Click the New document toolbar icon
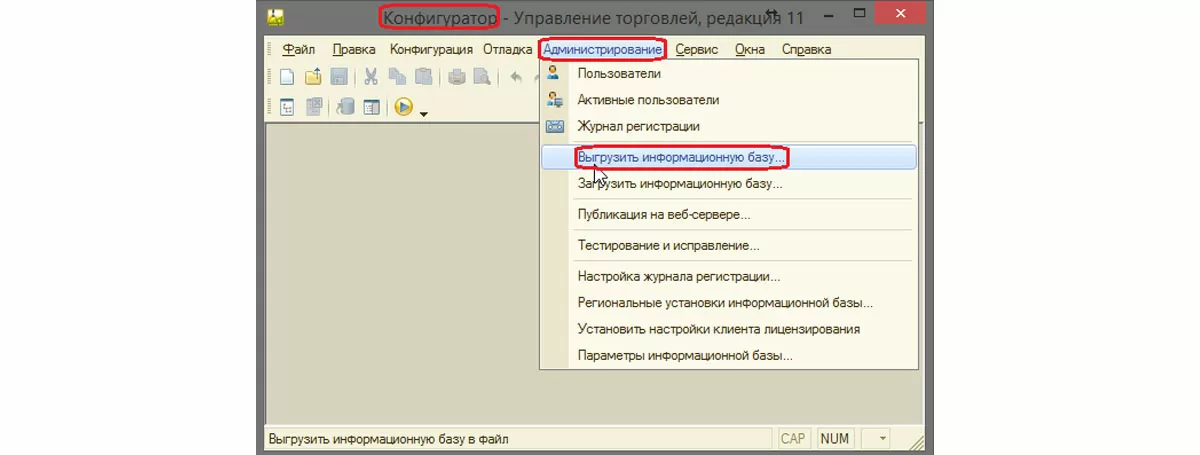The height and width of the screenshot is (455, 1200). [287, 77]
